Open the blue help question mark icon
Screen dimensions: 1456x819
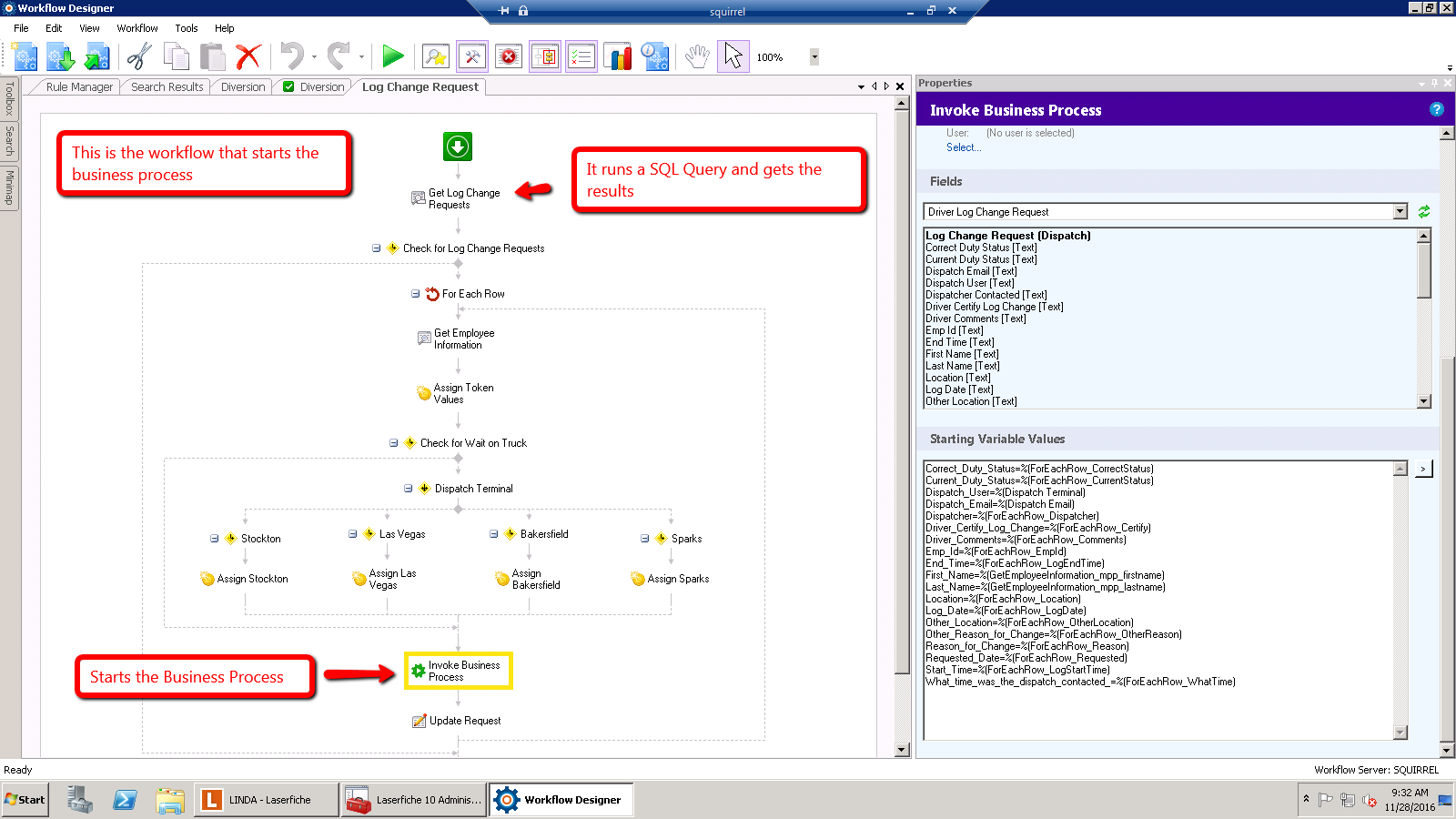point(1437,109)
